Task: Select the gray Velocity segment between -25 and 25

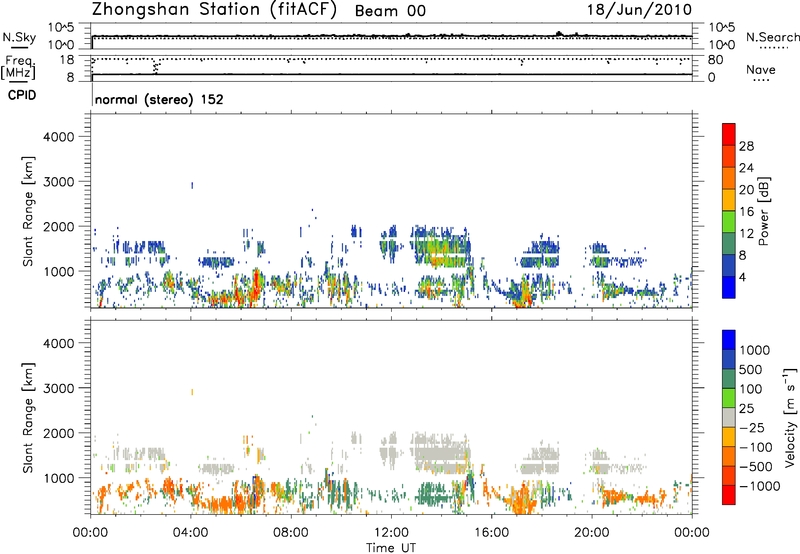Action: tap(729, 417)
